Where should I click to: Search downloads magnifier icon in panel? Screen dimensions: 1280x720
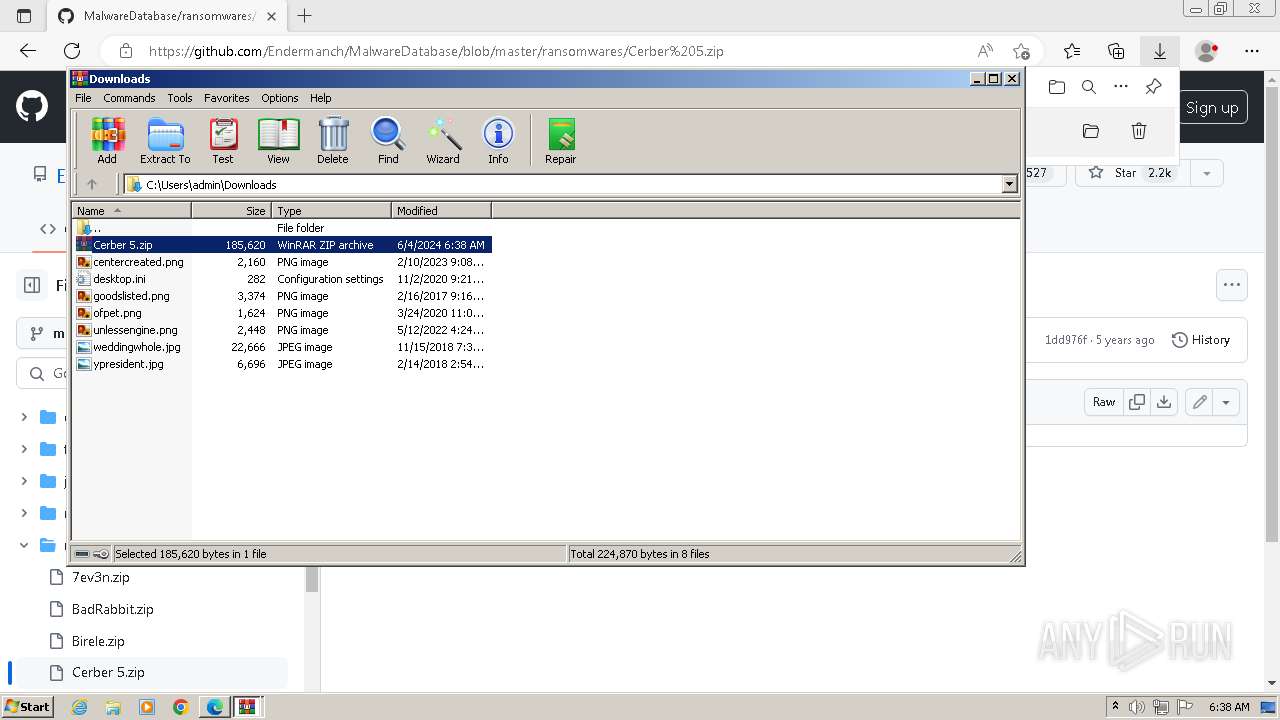[x=1089, y=87]
